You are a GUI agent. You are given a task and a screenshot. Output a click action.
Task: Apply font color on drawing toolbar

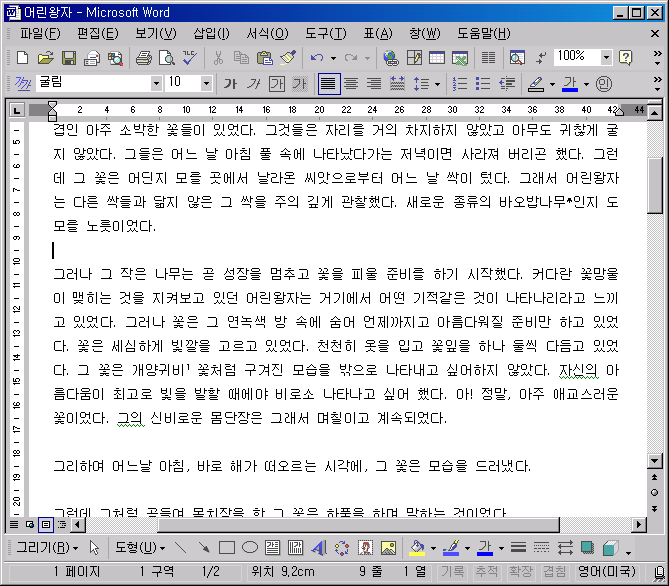pyautogui.click(x=485, y=548)
